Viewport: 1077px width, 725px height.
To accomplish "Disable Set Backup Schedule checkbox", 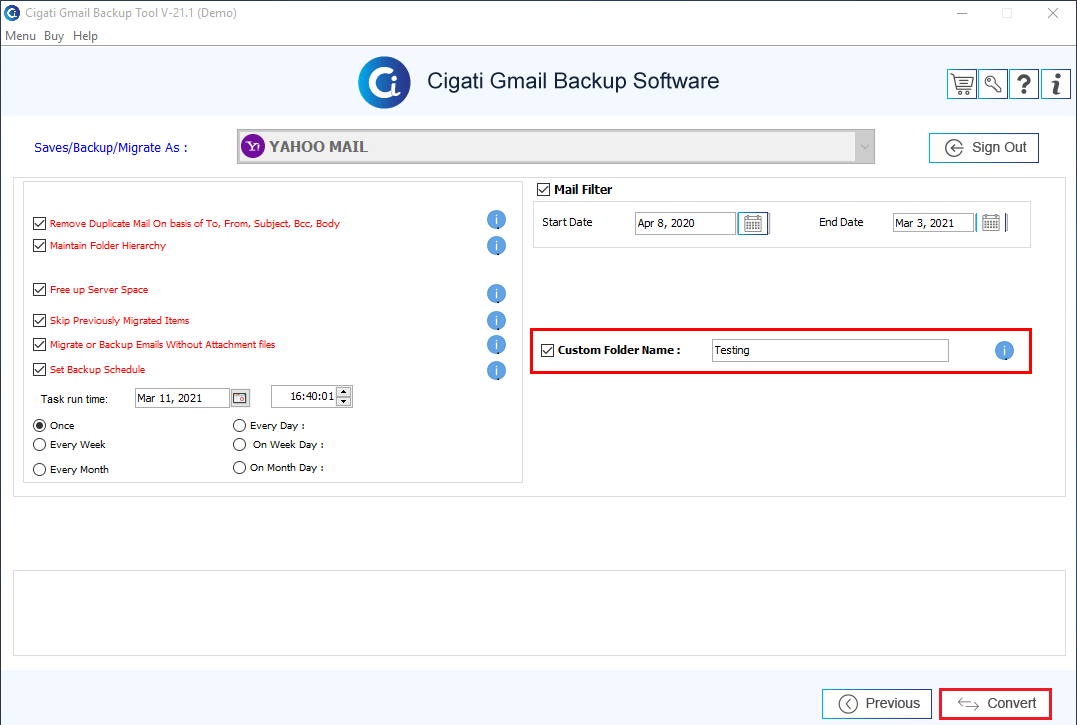I will coord(39,369).
